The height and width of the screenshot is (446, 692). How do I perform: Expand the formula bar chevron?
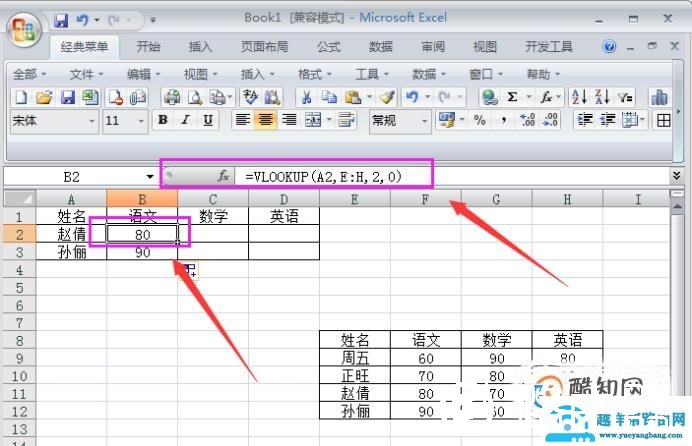pos(677,176)
